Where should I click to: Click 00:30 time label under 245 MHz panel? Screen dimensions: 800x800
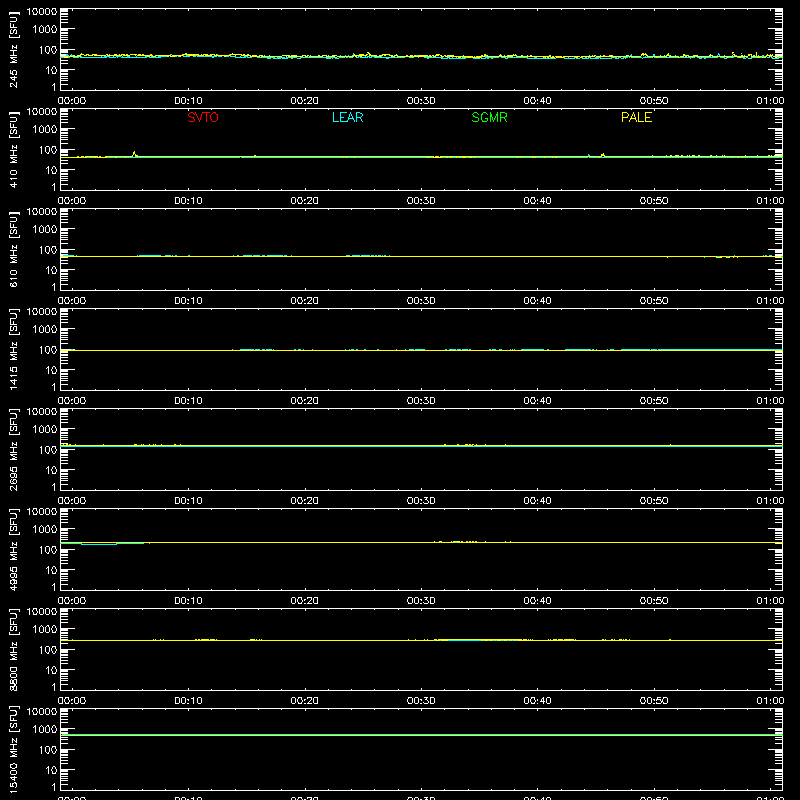coord(421,101)
